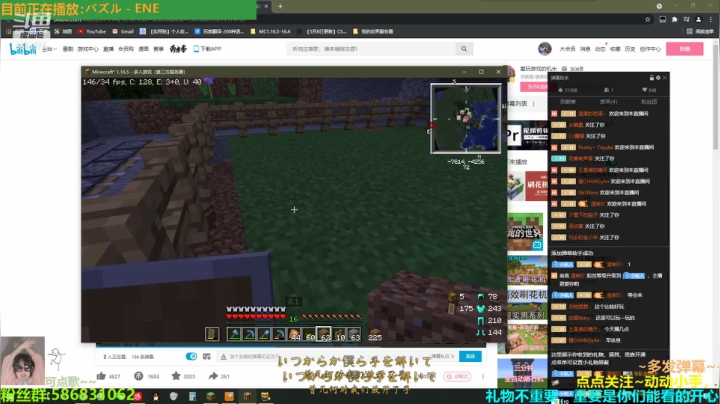This screenshot has width=720, height=404.
Task: Click offhand slot left of hotbar
Action: [x=212, y=334]
